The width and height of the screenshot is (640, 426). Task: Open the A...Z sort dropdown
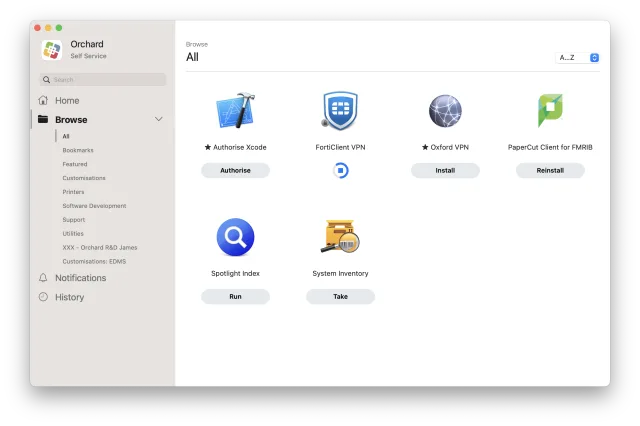577,58
